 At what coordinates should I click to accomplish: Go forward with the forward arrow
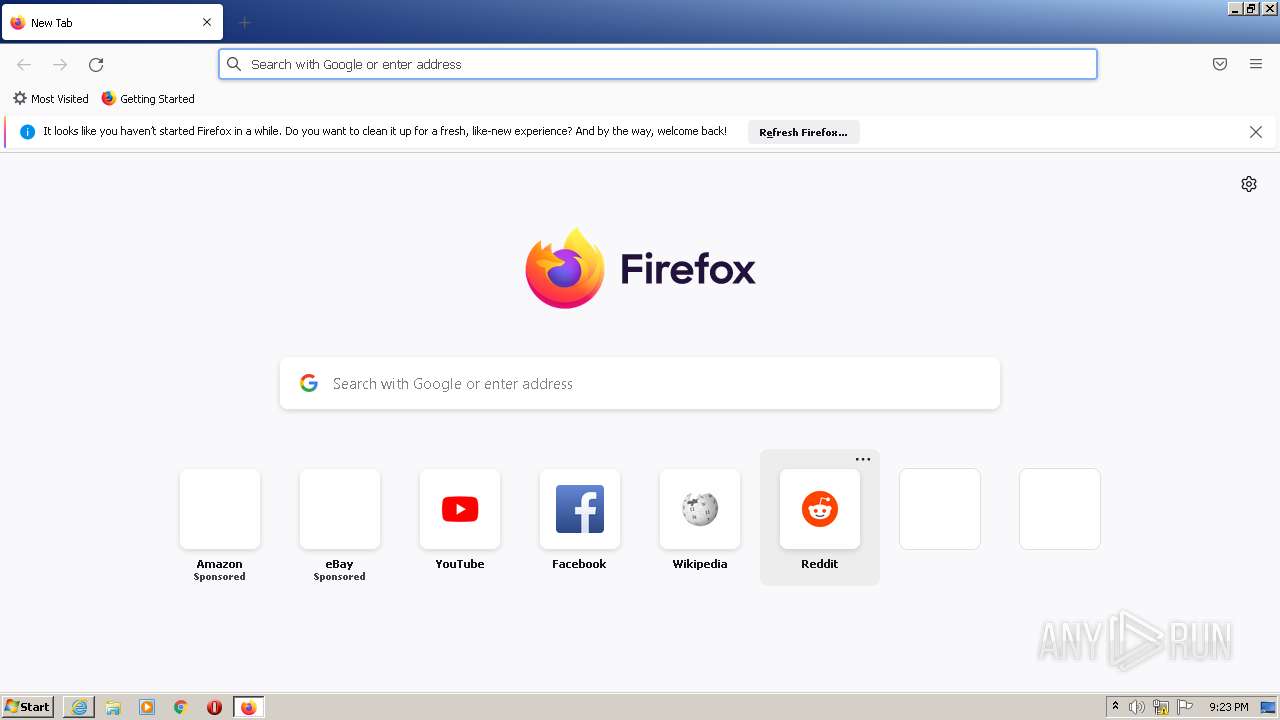(x=60, y=64)
